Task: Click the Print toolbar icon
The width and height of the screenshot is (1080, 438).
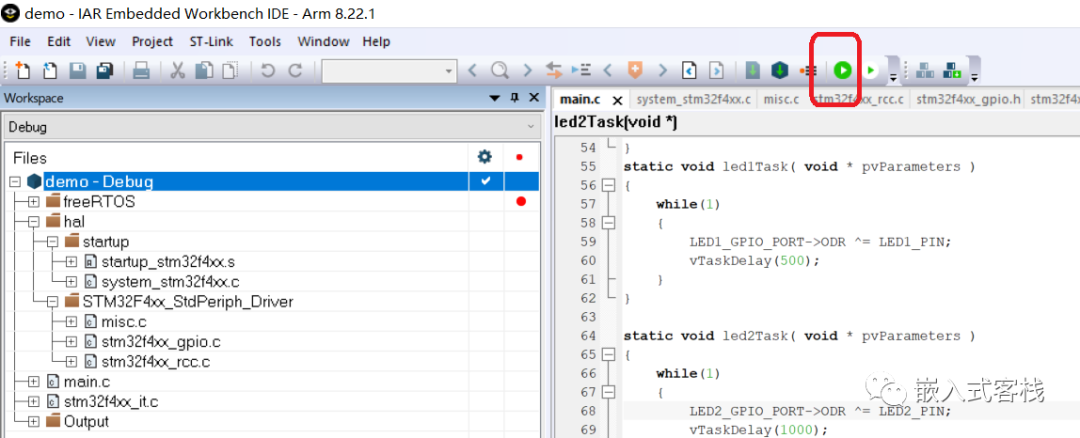Action: click(141, 70)
